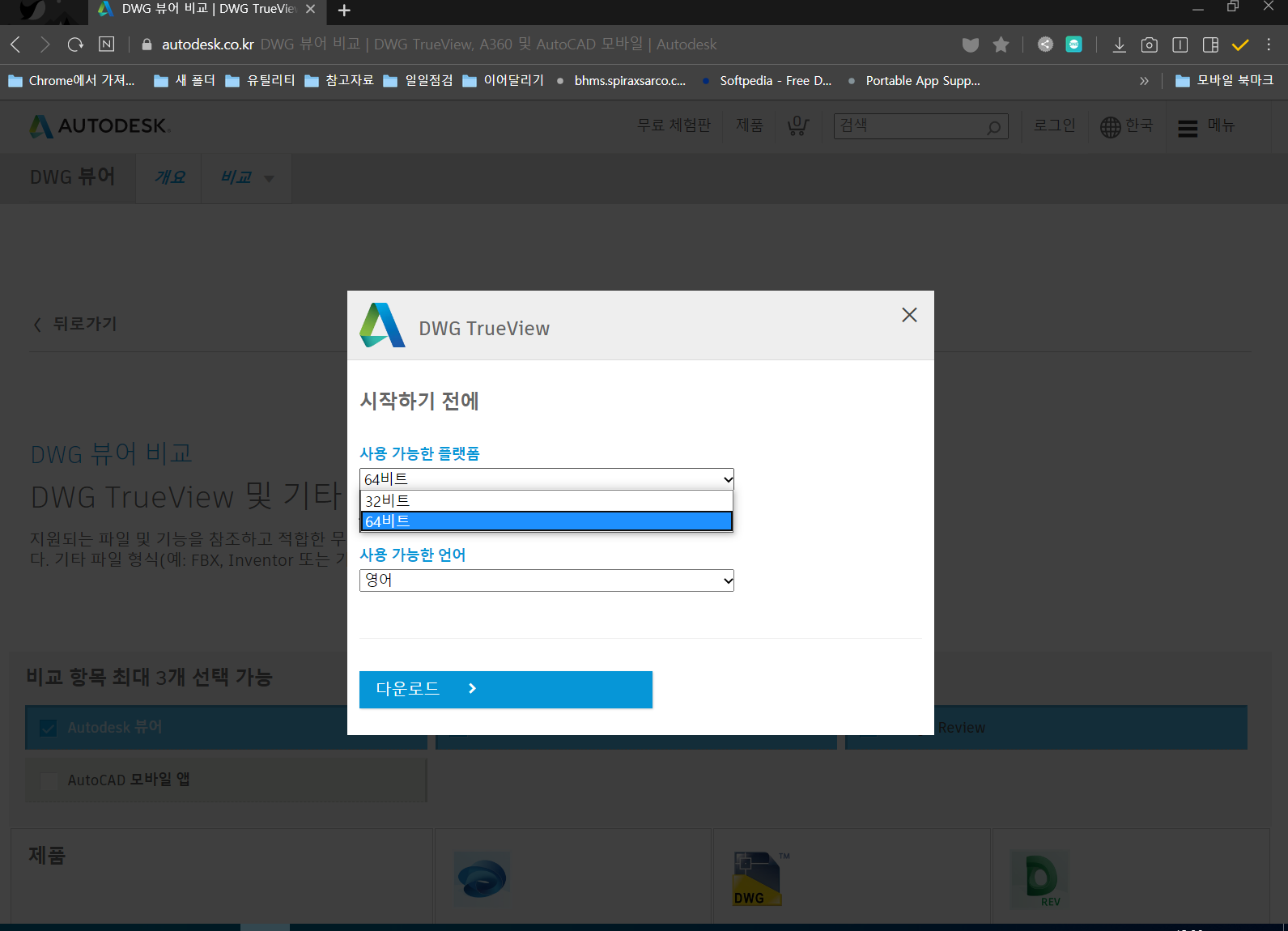Open the bhms.spiraxsarco bookmark

click(620, 81)
